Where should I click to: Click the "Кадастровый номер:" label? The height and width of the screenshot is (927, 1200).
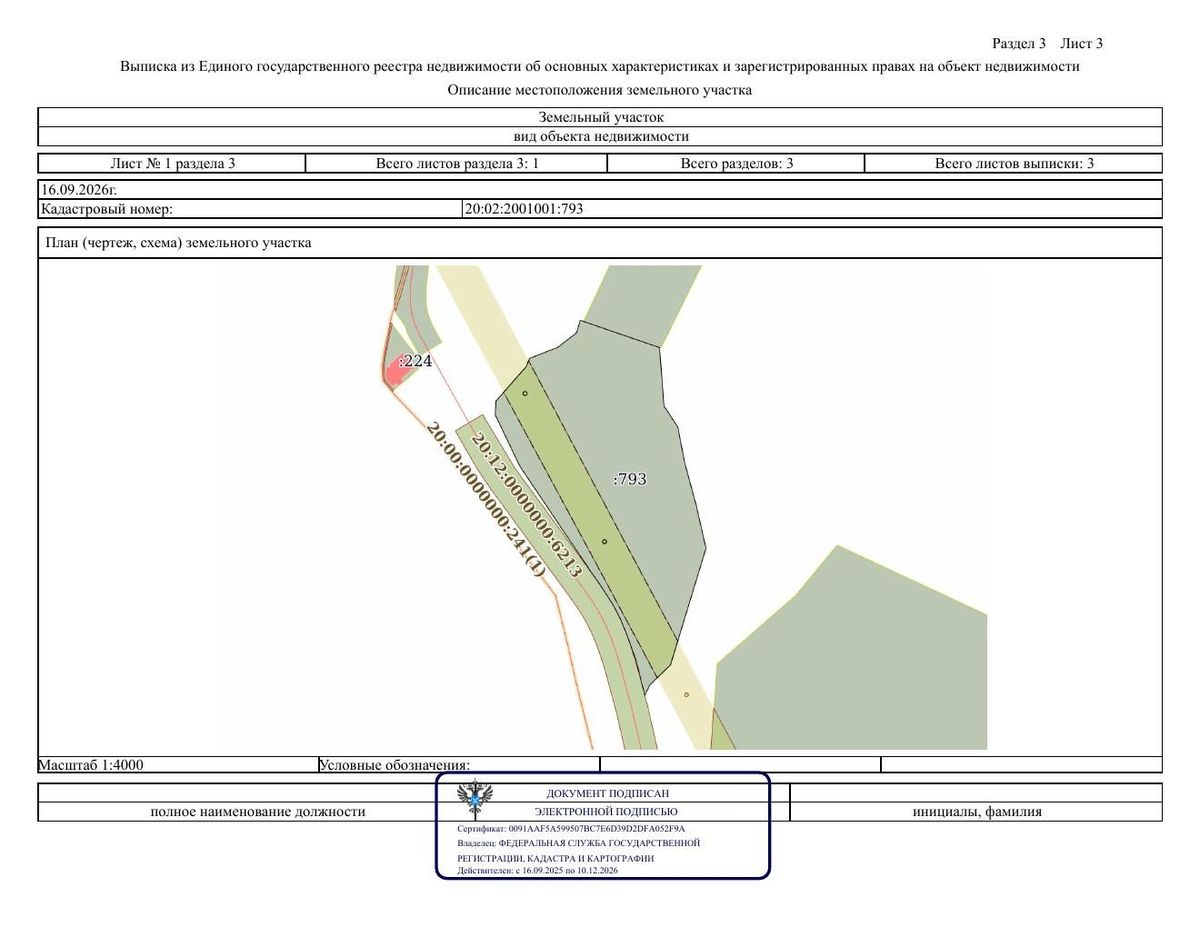[x=107, y=209]
